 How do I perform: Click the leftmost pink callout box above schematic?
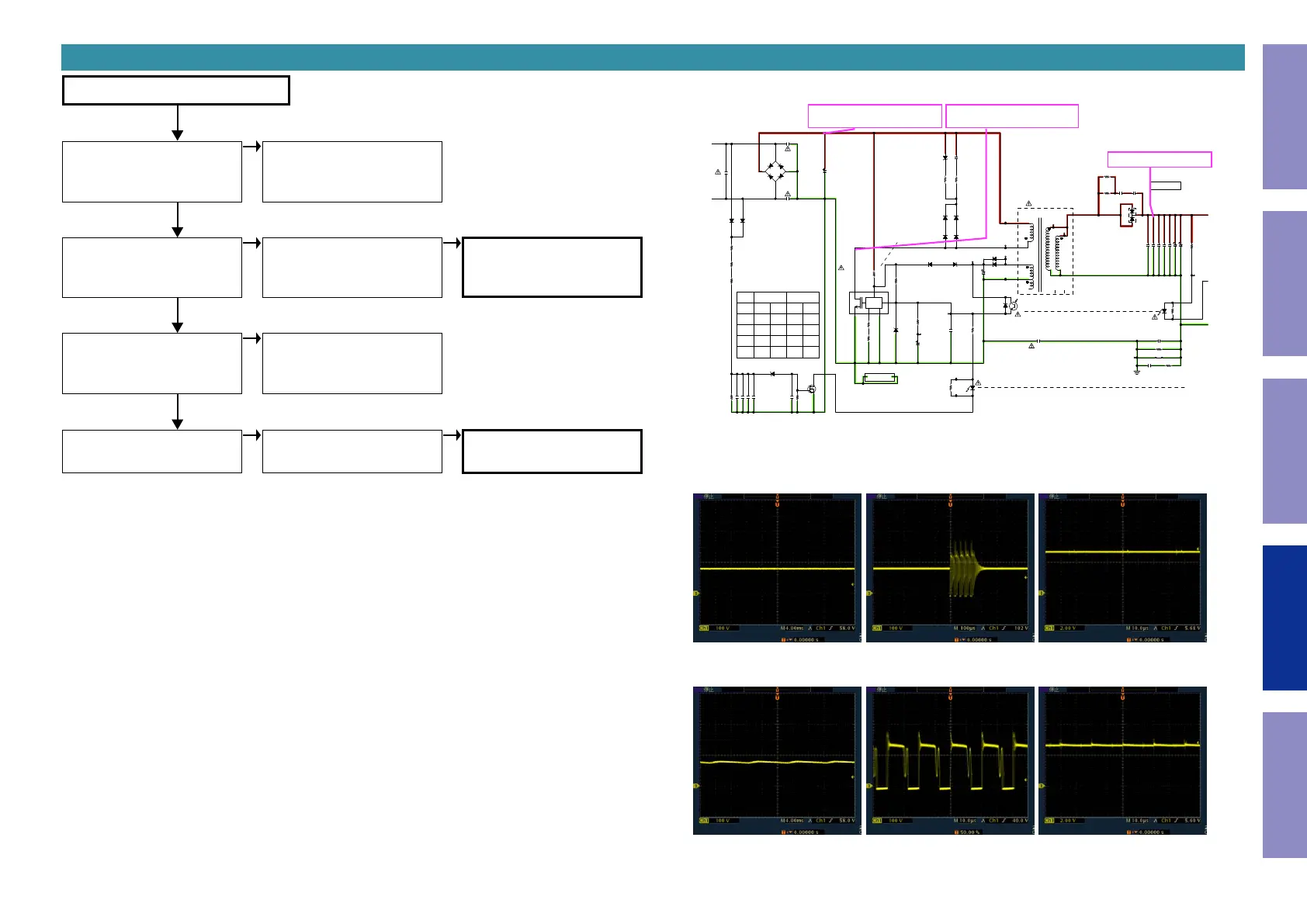(x=875, y=116)
